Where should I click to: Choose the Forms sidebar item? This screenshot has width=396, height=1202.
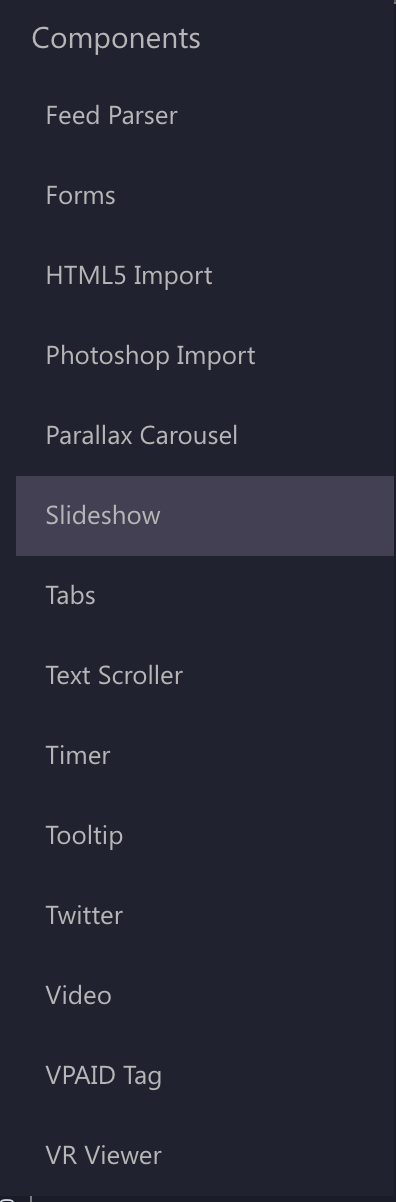point(205,196)
